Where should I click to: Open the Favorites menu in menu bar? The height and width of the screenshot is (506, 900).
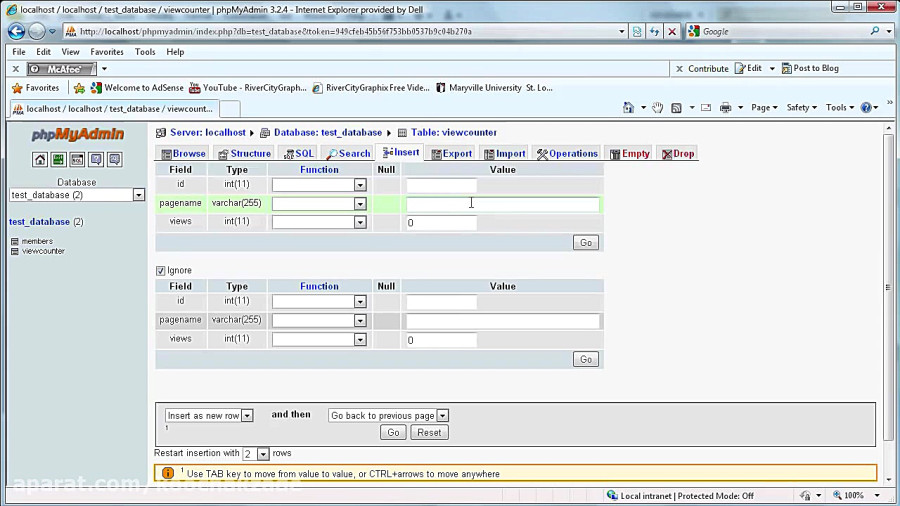107,52
